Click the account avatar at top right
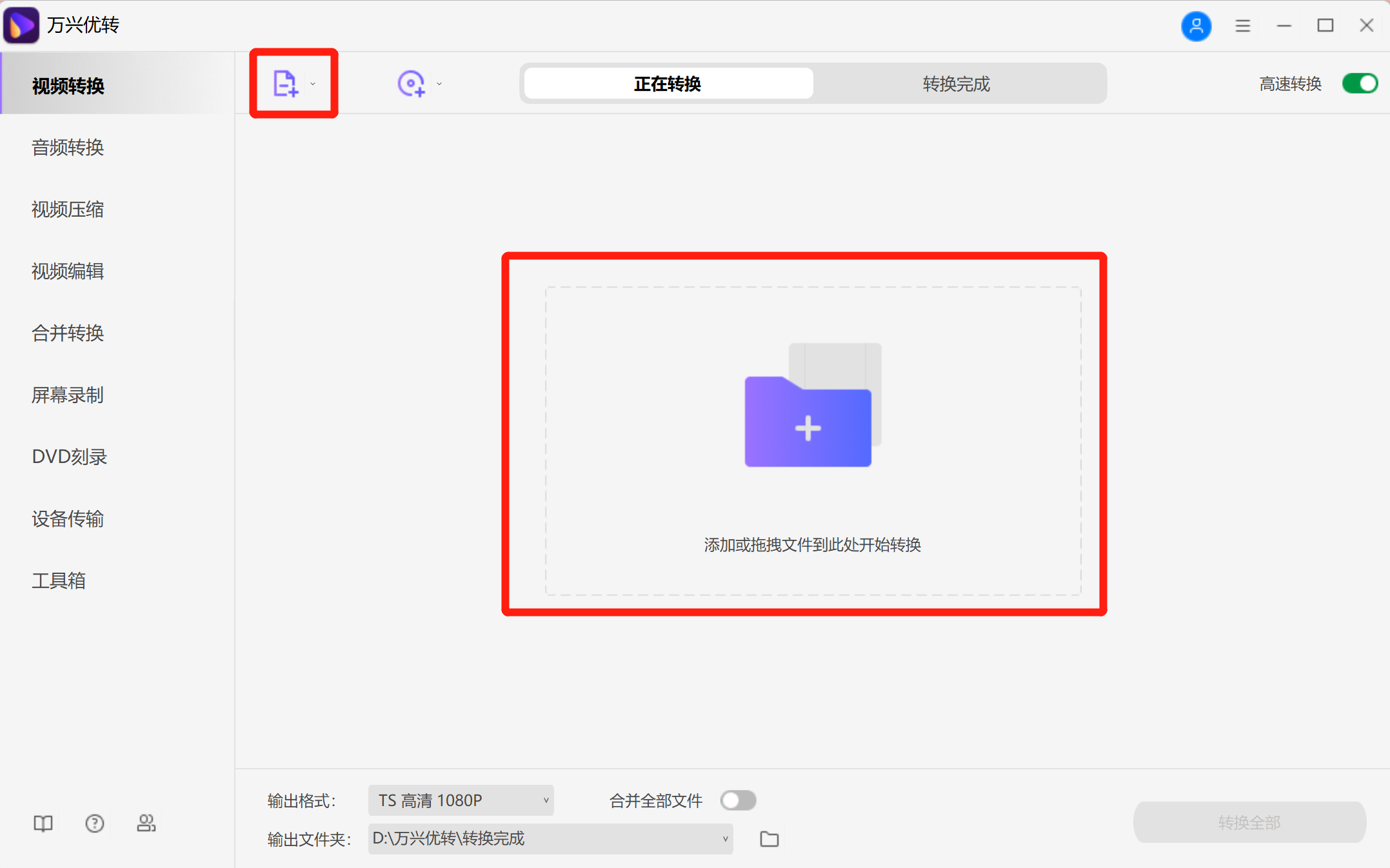The image size is (1390, 868). coord(1196,26)
